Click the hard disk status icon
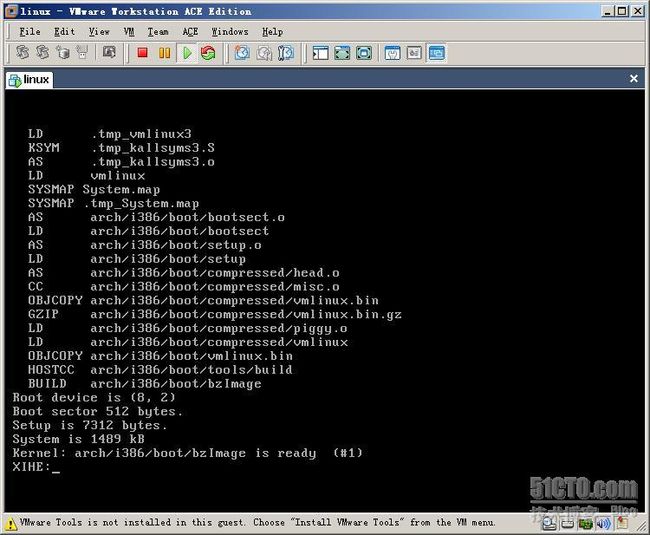Image resolution: width=650 pixels, height=535 pixels. (549, 523)
